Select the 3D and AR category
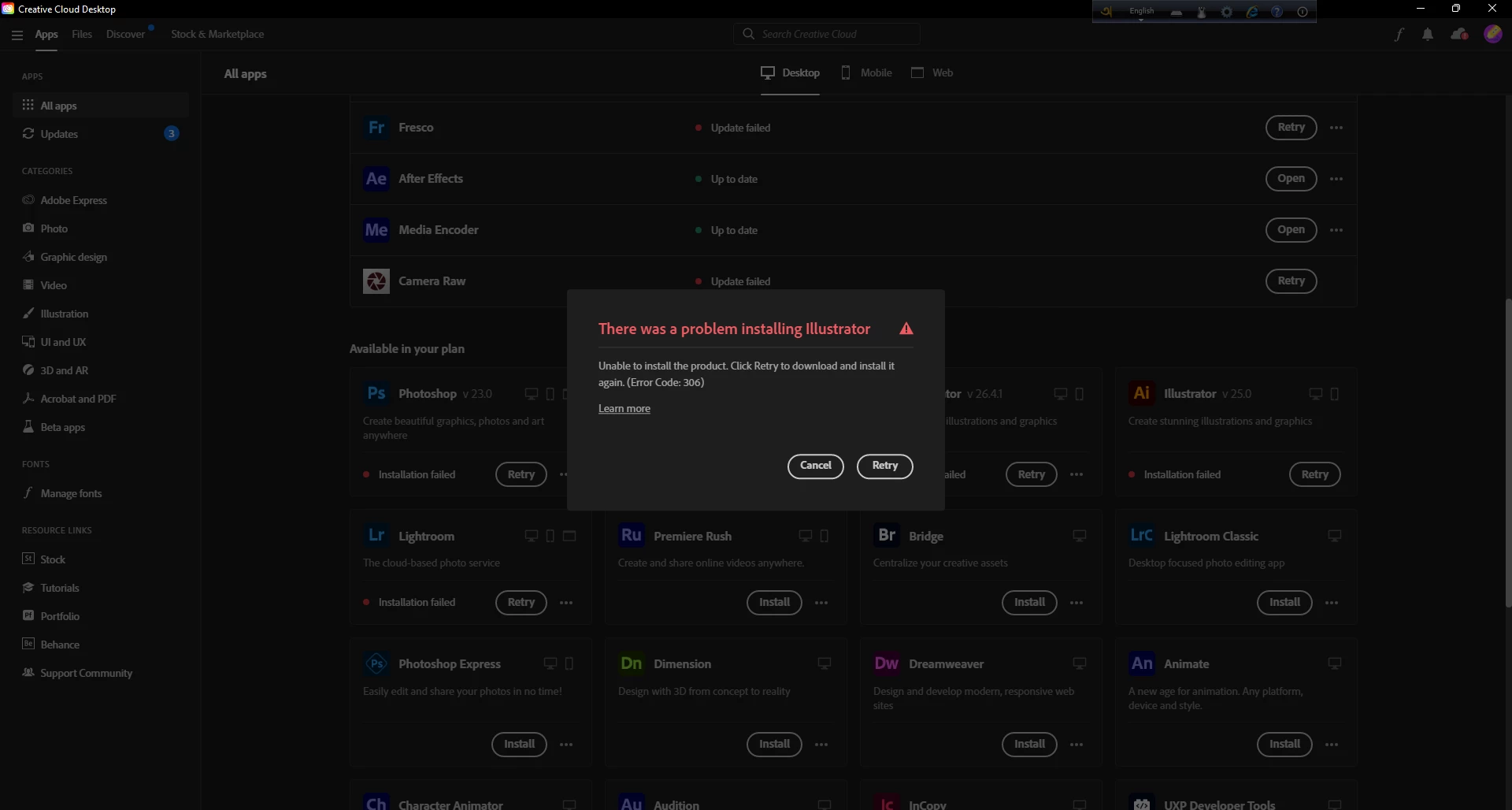1512x810 pixels. [x=101, y=370]
